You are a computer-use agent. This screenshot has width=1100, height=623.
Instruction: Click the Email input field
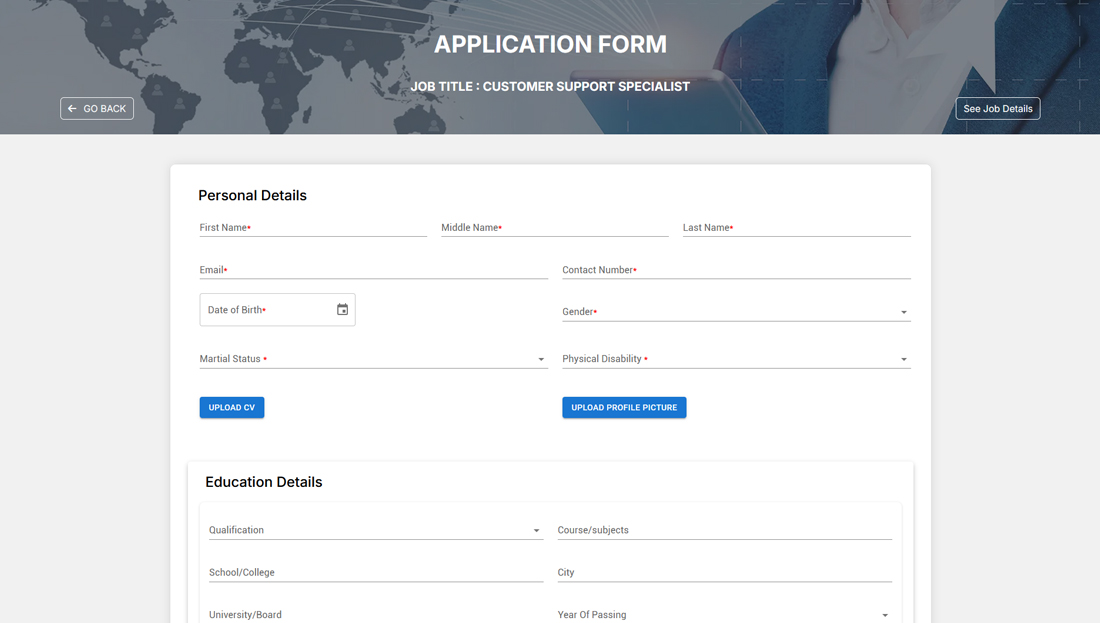click(373, 270)
